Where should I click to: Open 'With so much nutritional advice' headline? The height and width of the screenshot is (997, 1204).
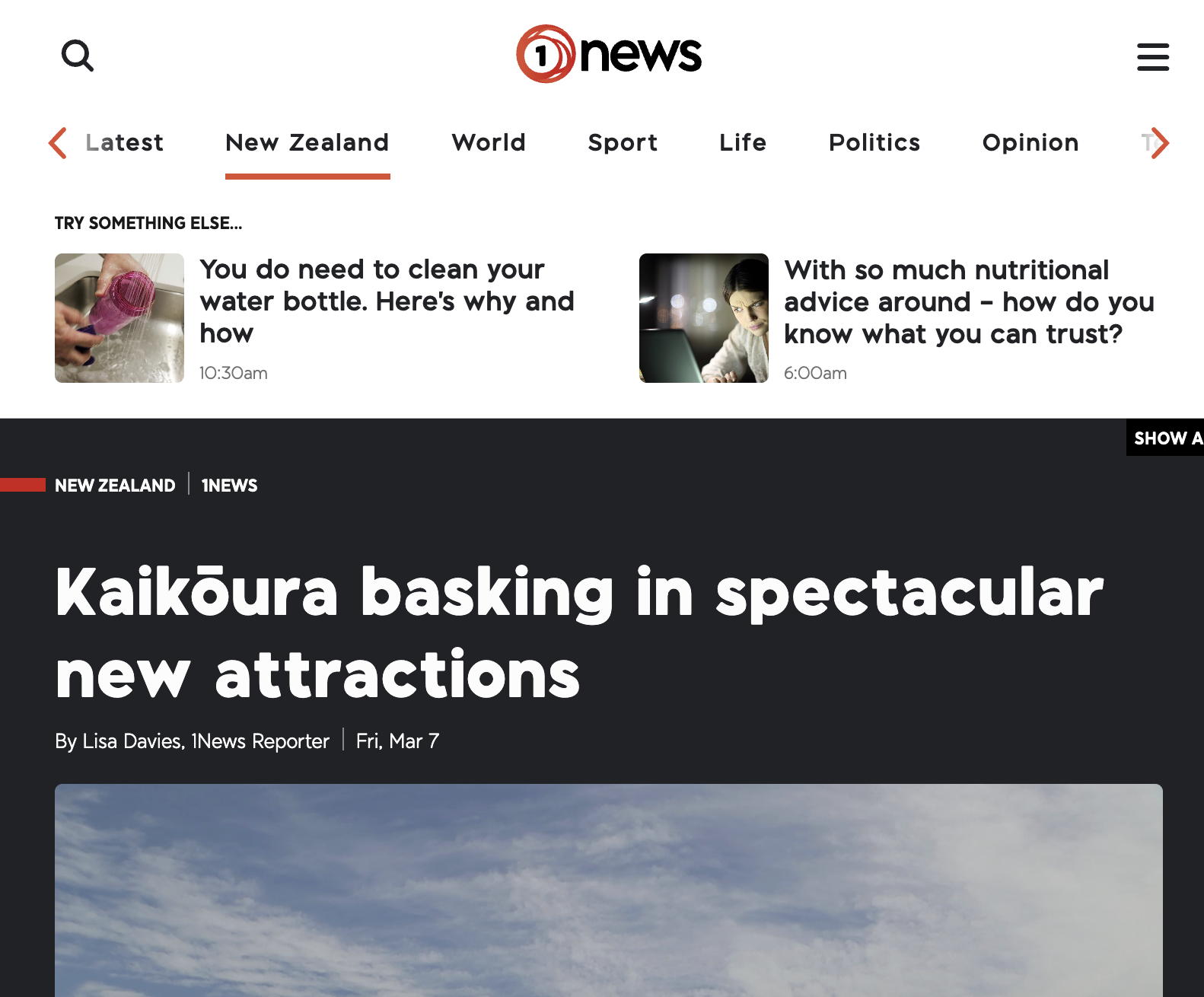[x=970, y=302]
